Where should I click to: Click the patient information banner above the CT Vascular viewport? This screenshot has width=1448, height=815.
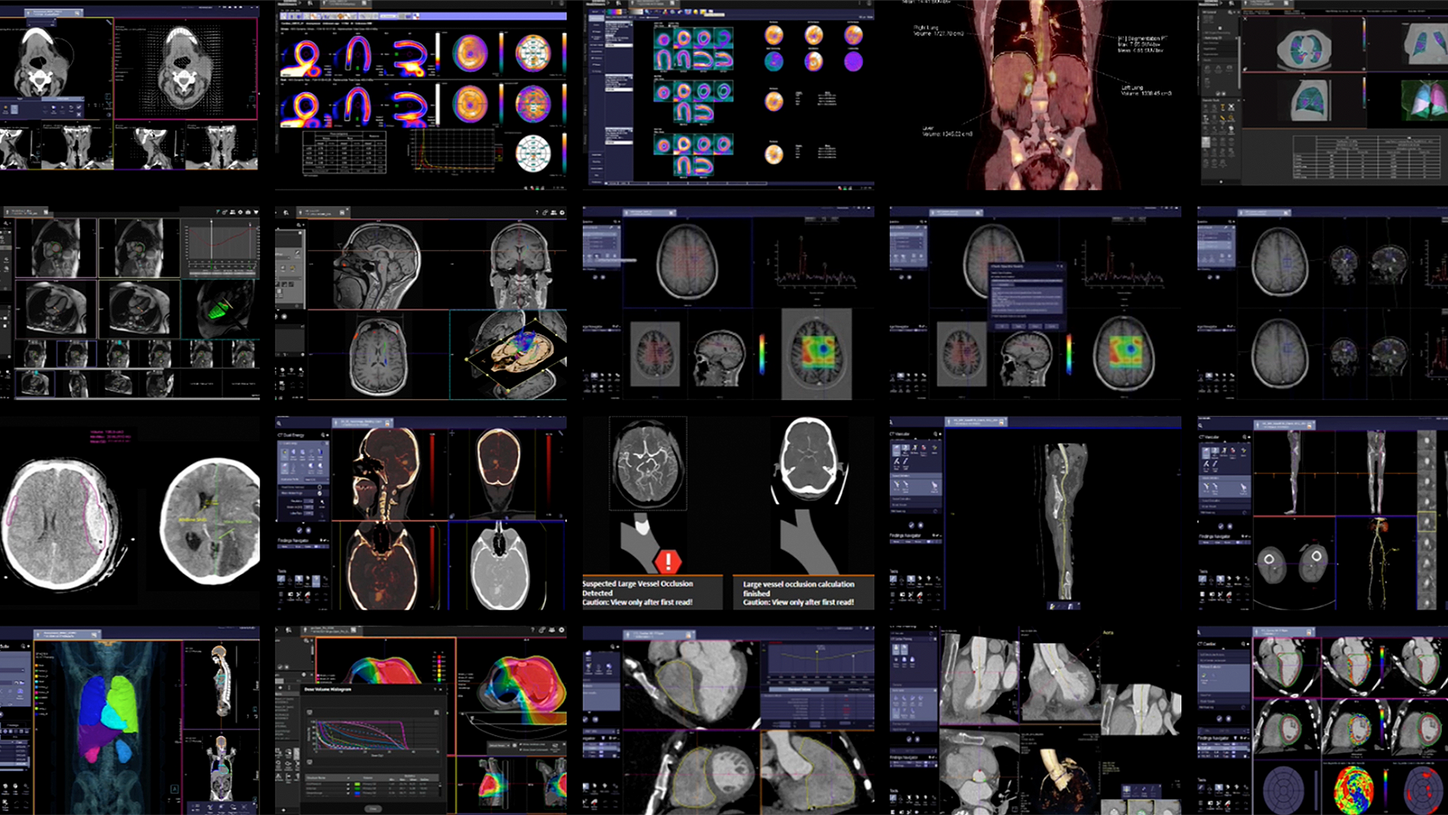tap(976, 421)
